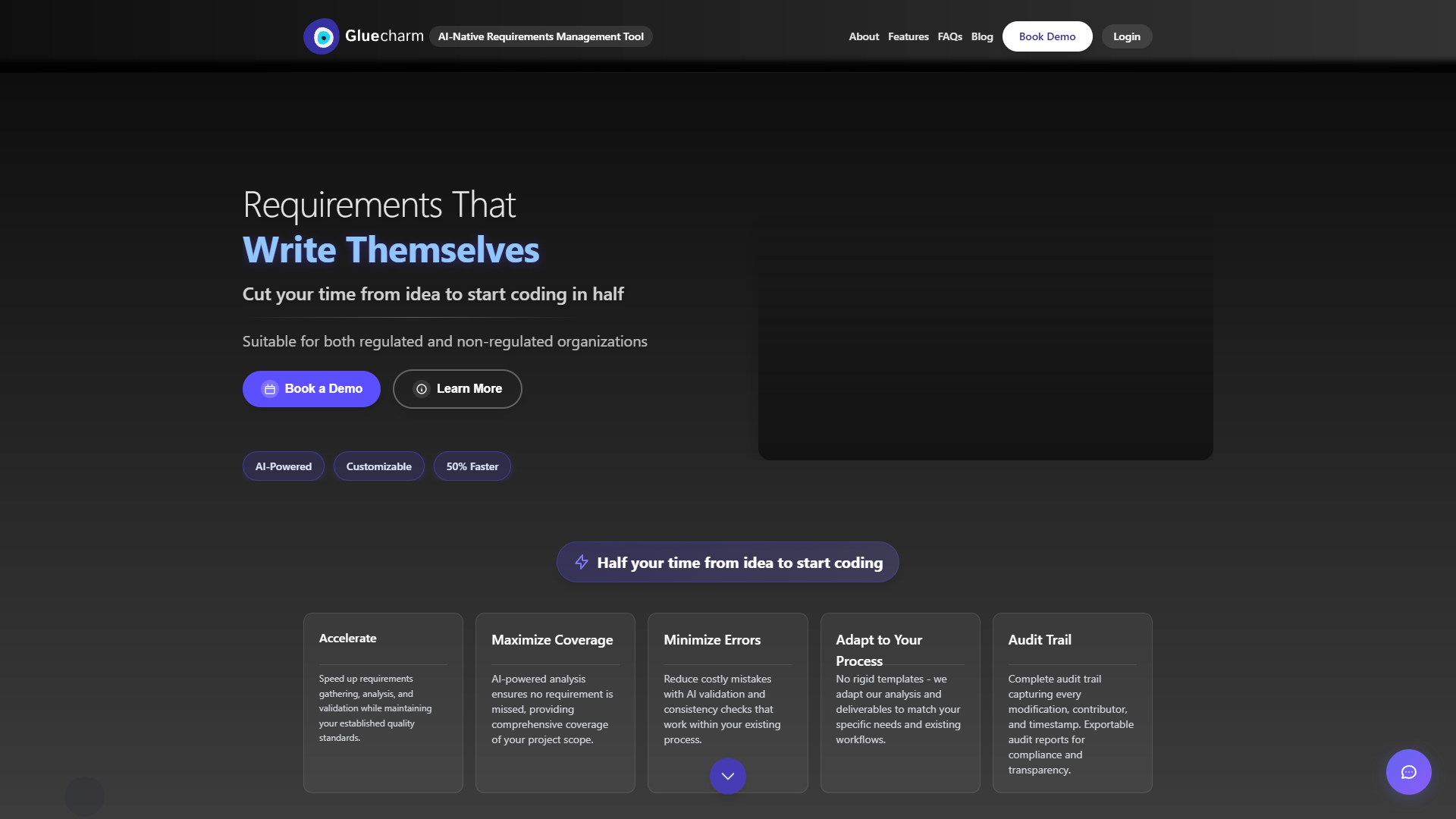Image resolution: width=1456 pixels, height=819 pixels.
Task: Open the Accelerate feature card
Action: [x=383, y=703]
